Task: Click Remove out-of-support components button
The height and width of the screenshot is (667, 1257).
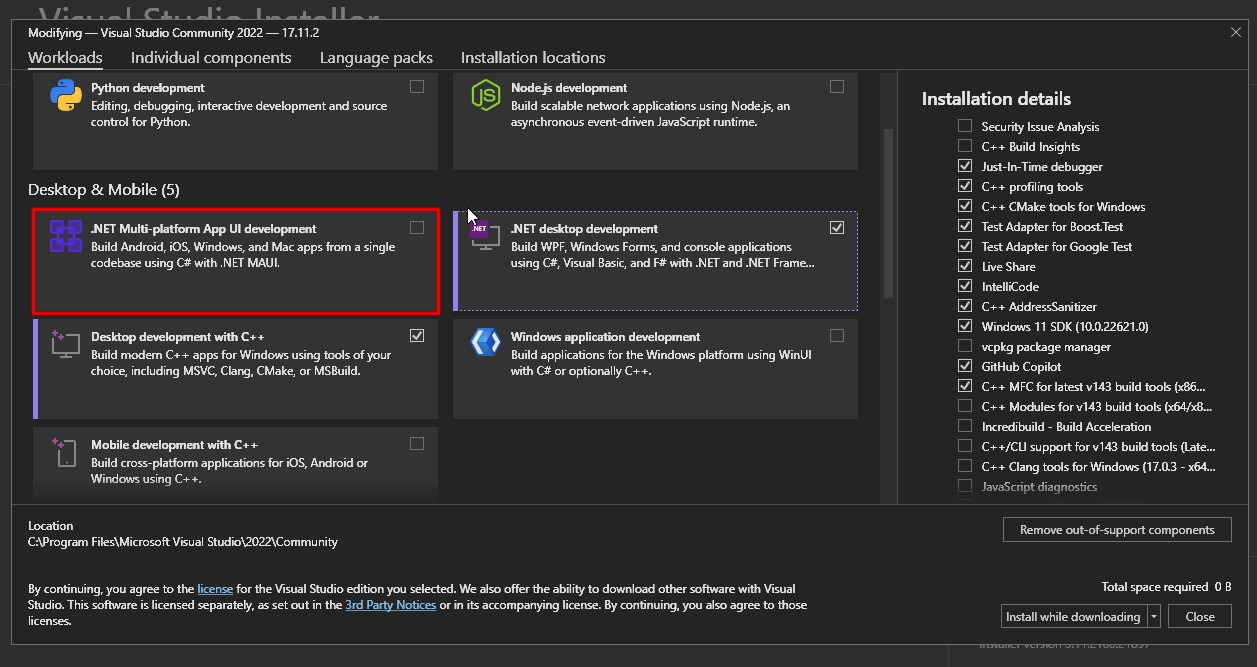Action: pyautogui.click(x=1117, y=530)
